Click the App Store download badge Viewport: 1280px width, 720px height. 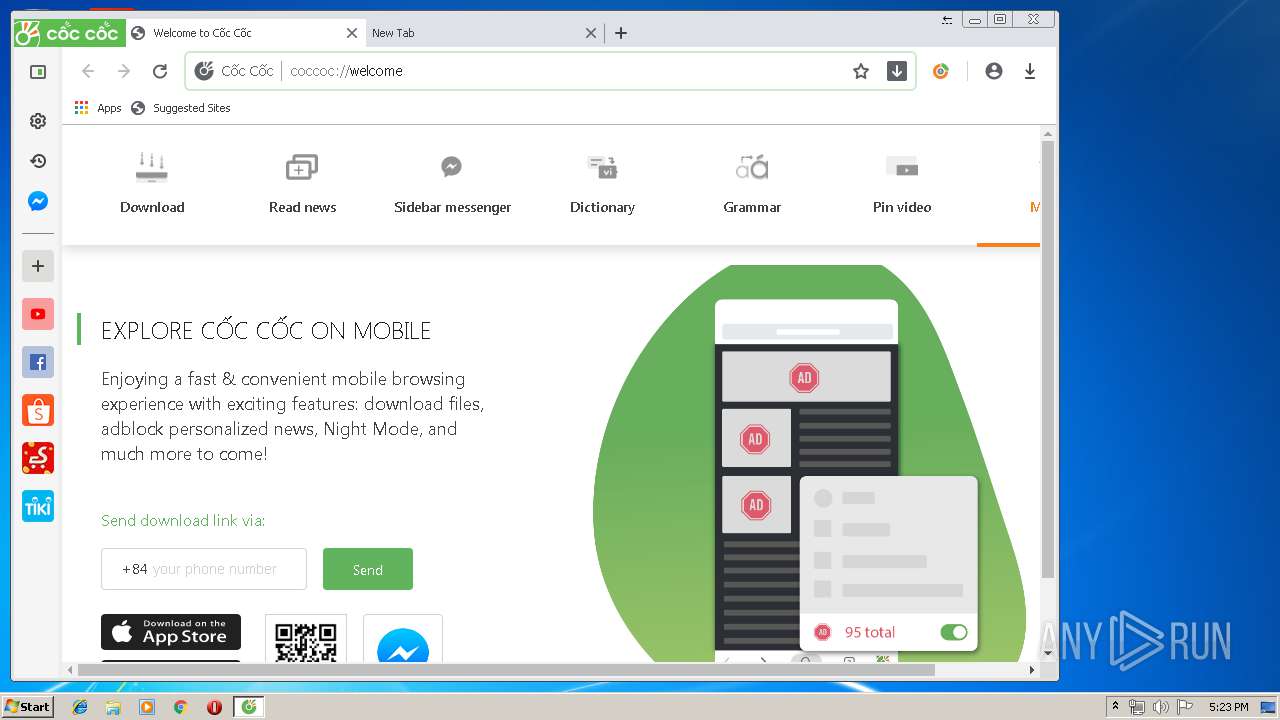(171, 632)
